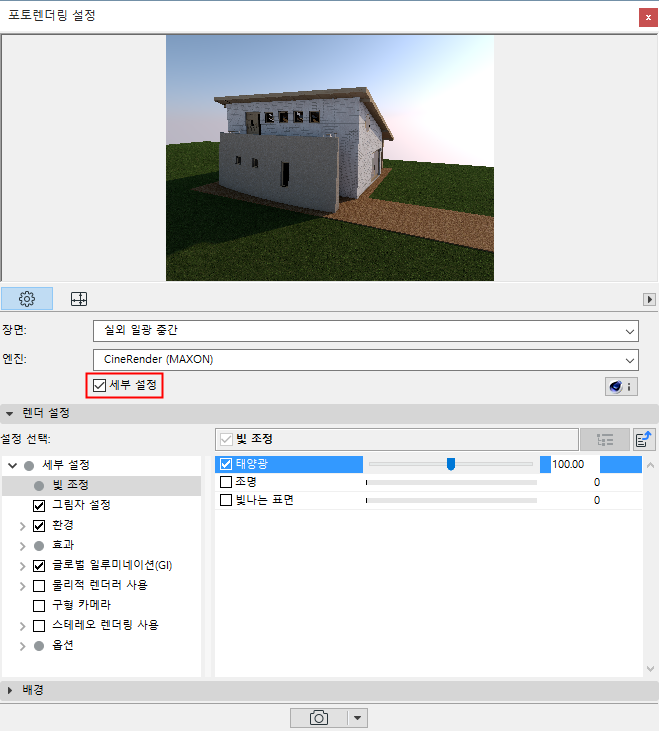Expand 물리적 렌더러 사용 node
Screen dimensions: 659x731
click(x=22, y=586)
